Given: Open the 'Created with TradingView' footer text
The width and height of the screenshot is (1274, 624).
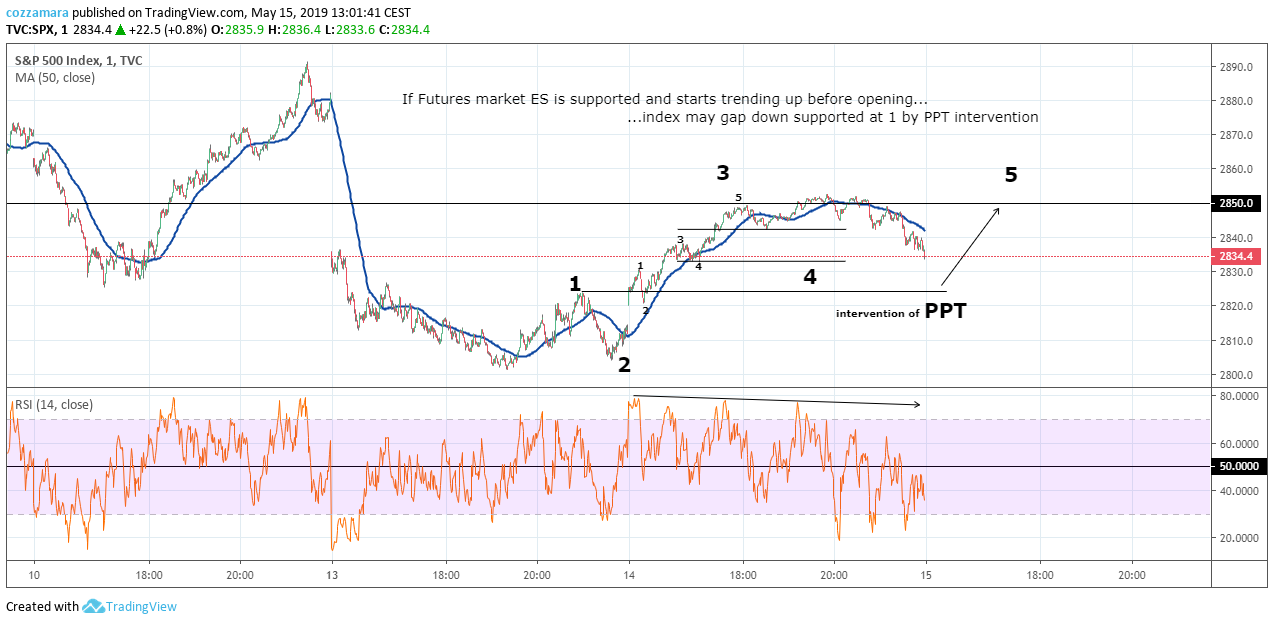Looking at the screenshot, I should [91, 606].
